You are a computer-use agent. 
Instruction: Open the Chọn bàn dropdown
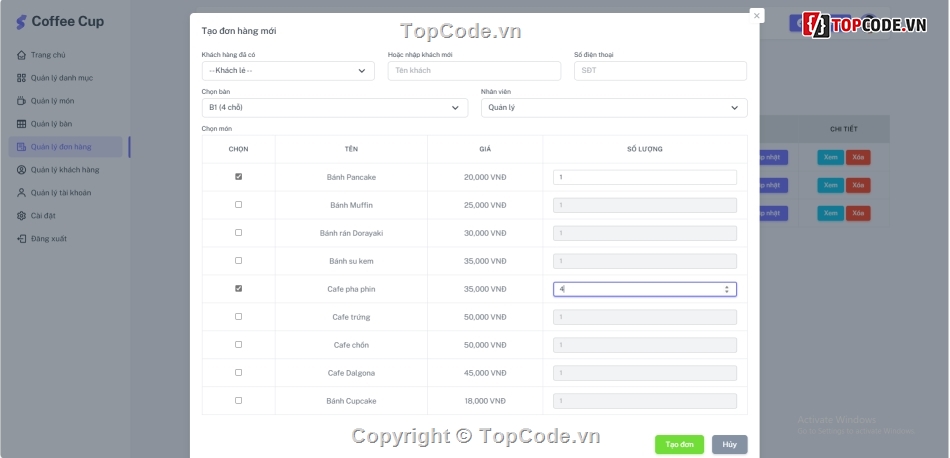point(335,108)
